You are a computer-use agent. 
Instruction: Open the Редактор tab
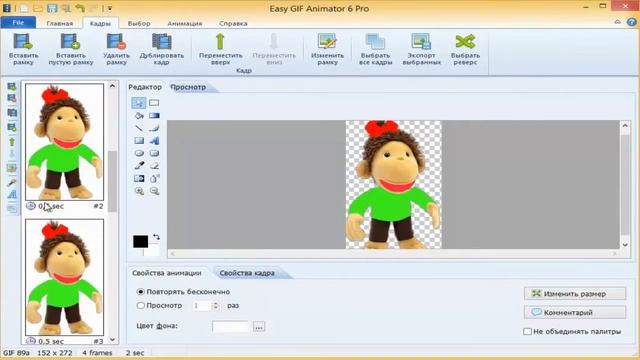[145, 87]
